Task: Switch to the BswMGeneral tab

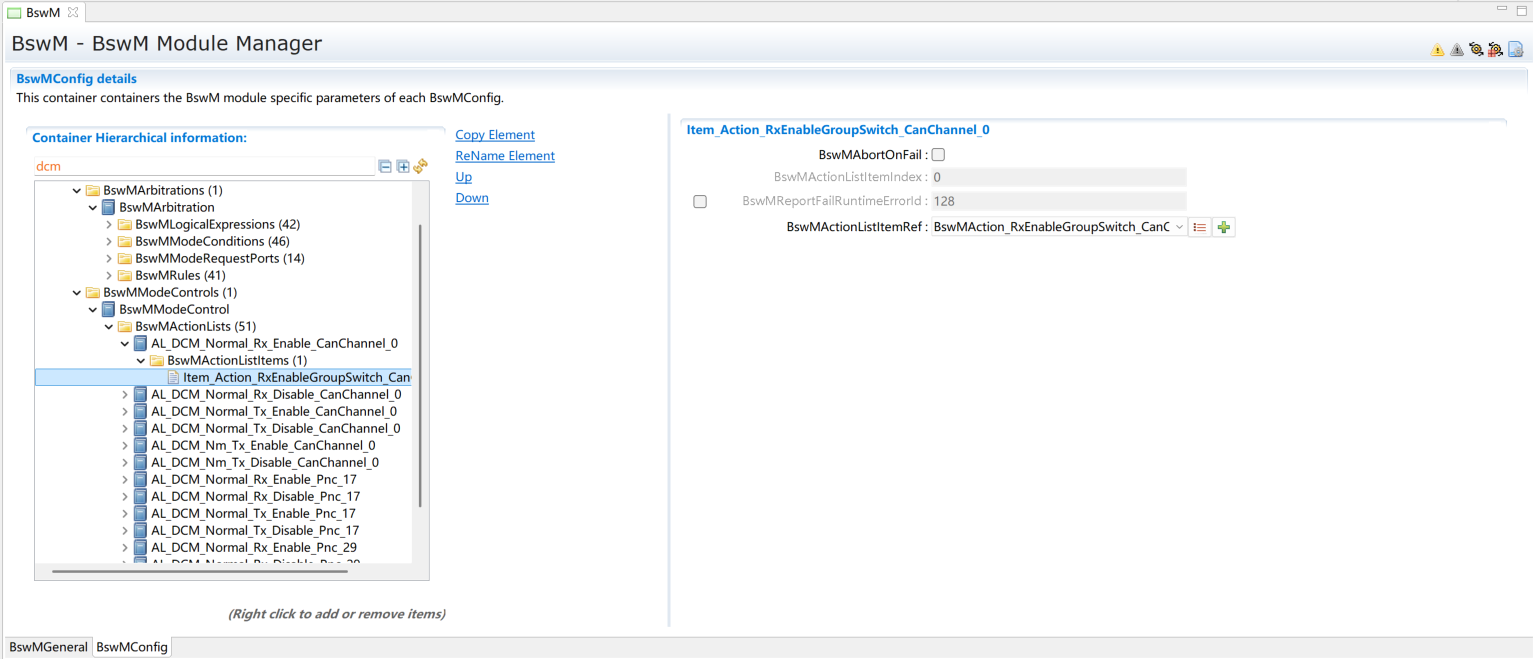Action: pos(48,647)
